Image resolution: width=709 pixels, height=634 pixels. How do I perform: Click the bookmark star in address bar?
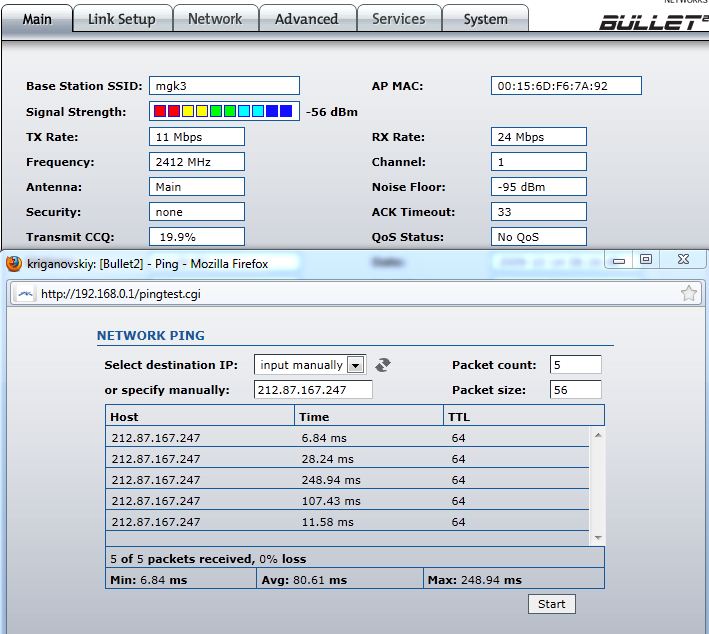coord(688,294)
